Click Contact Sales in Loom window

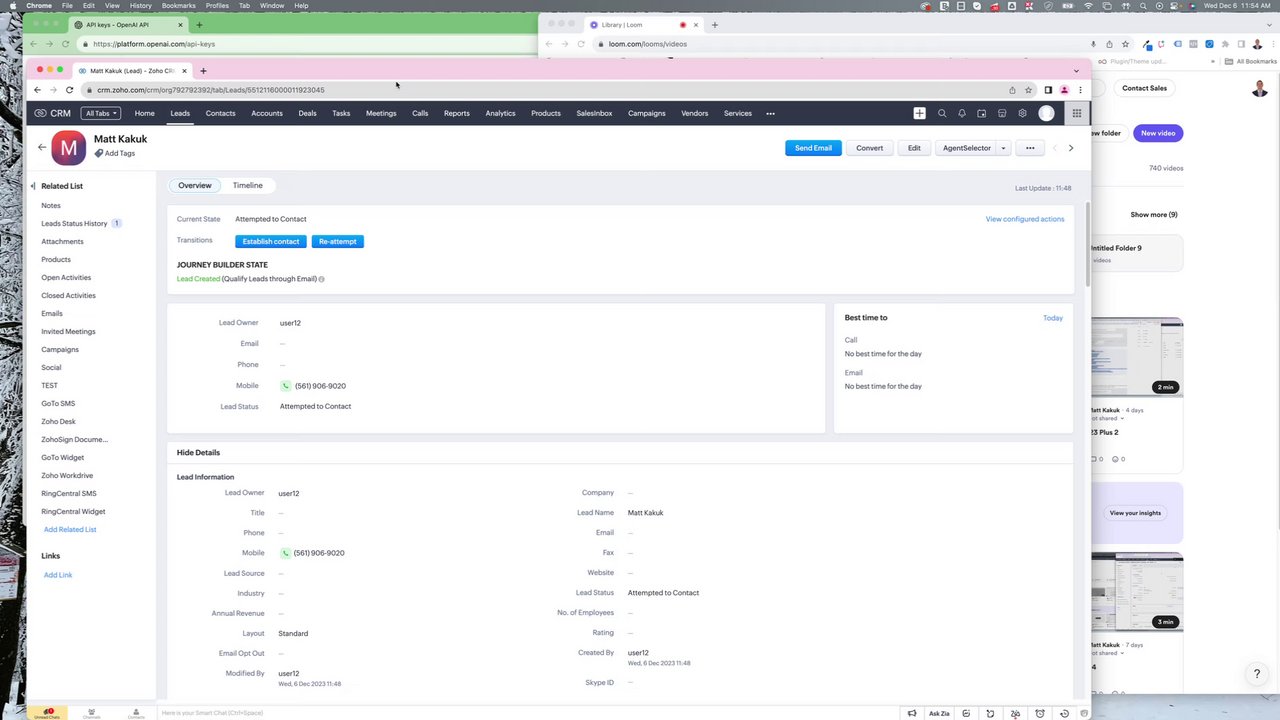click(1144, 88)
